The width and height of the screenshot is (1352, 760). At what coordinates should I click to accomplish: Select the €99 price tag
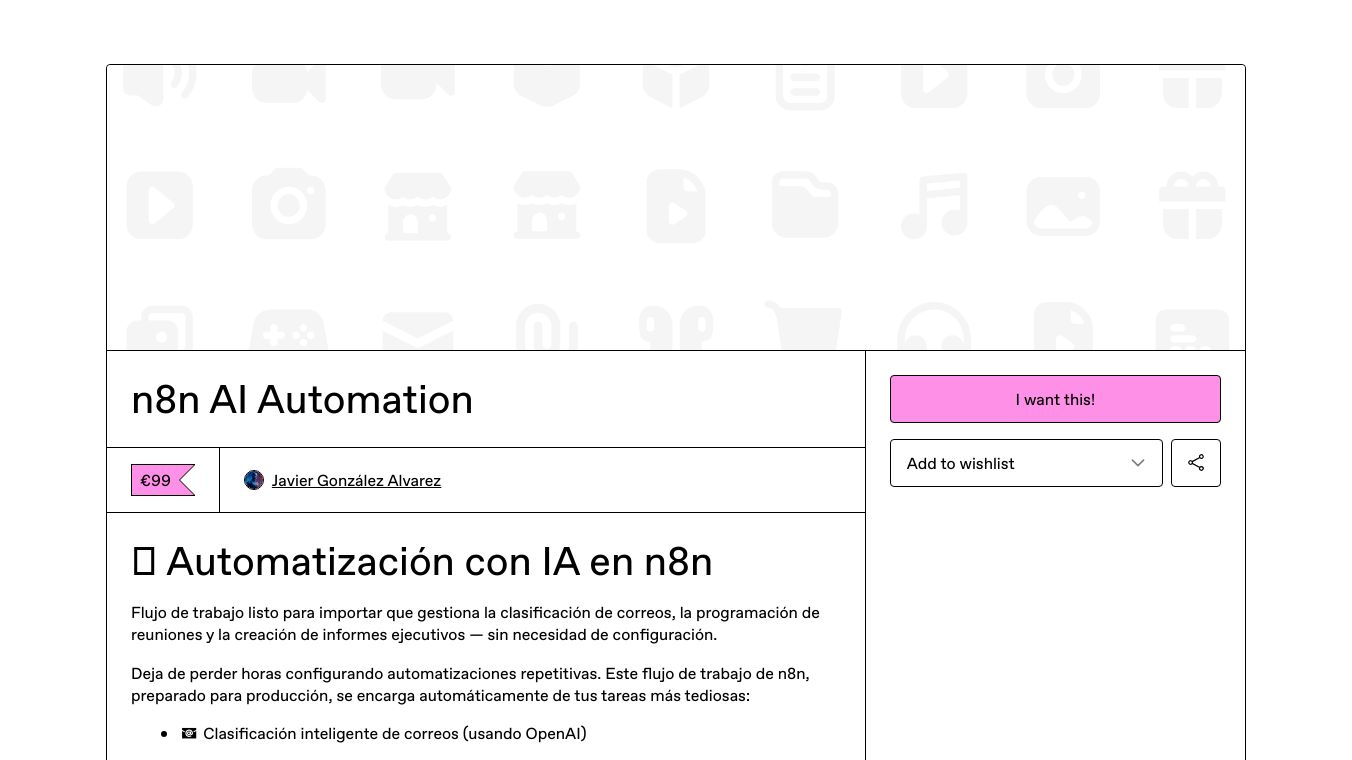click(x=162, y=480)
